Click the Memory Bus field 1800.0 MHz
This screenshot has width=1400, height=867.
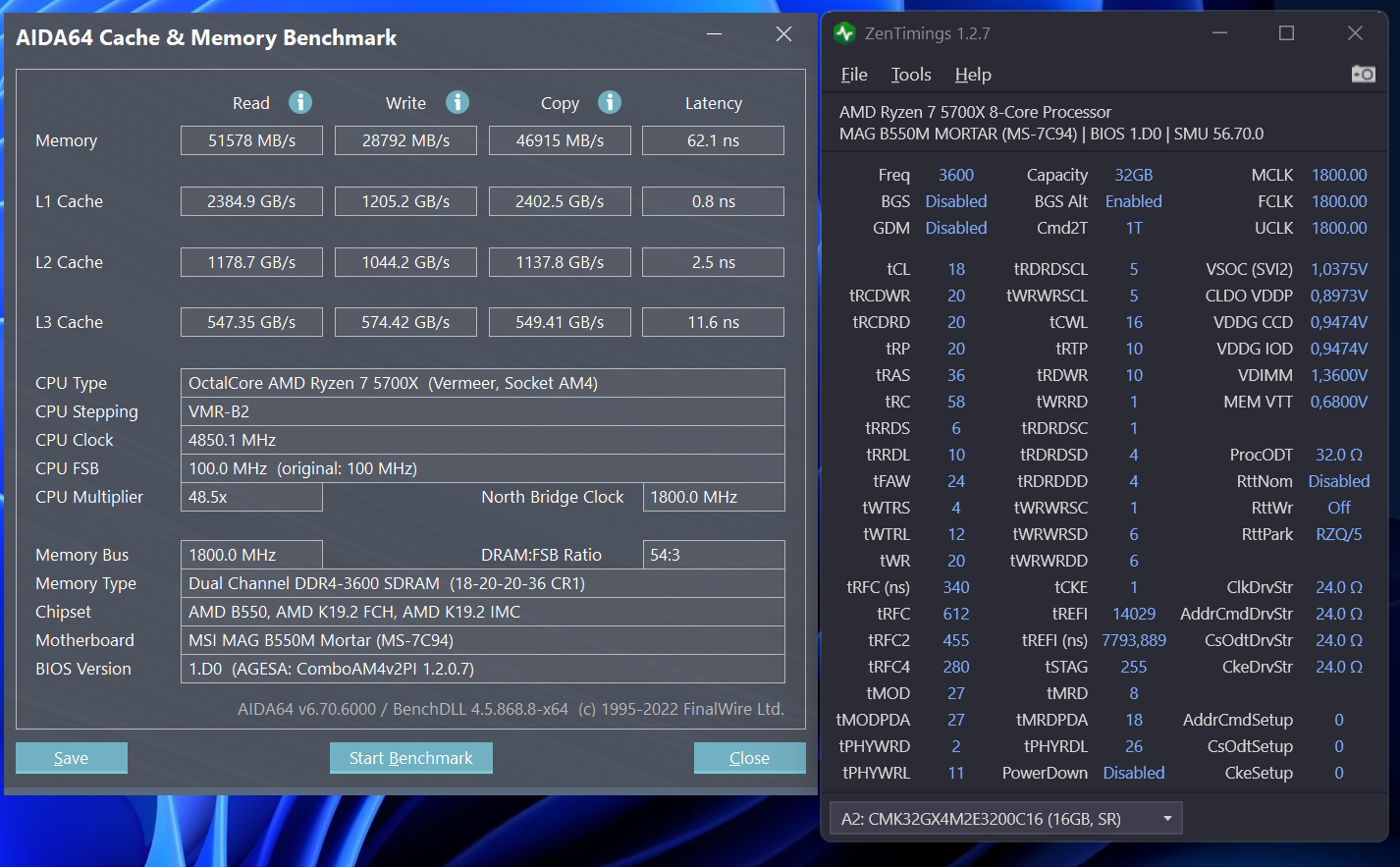coord(251,555)
